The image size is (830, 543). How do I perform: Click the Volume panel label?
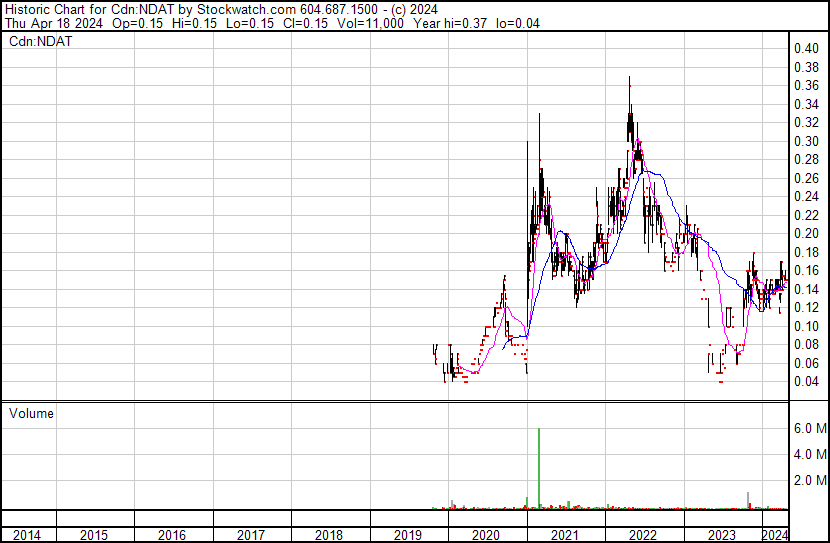click(31, 413)
